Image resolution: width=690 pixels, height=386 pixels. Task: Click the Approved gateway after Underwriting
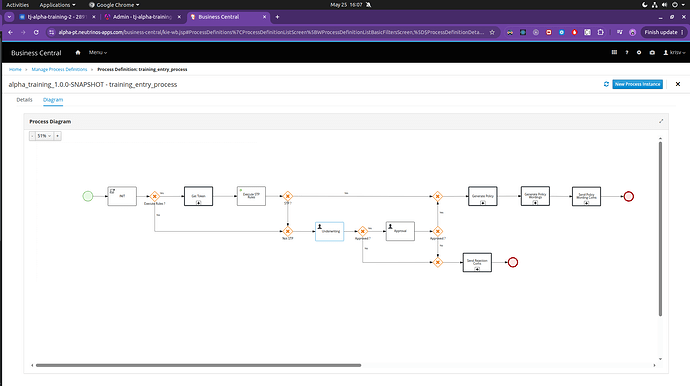(x=363, y=231)
